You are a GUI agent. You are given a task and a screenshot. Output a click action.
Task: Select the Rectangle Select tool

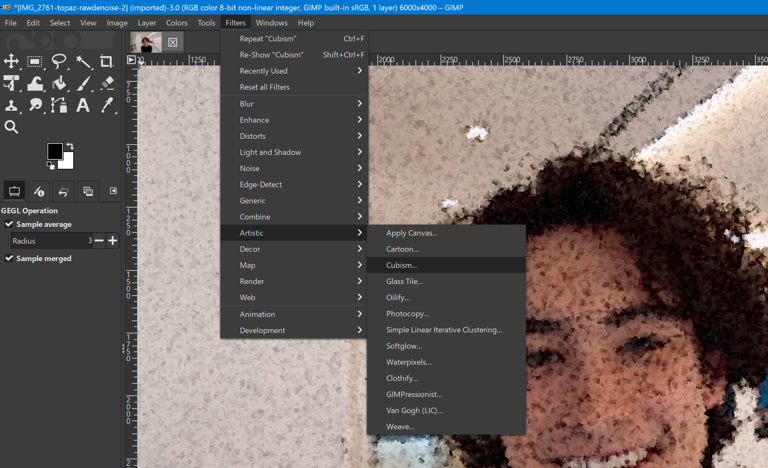[35, 61]
